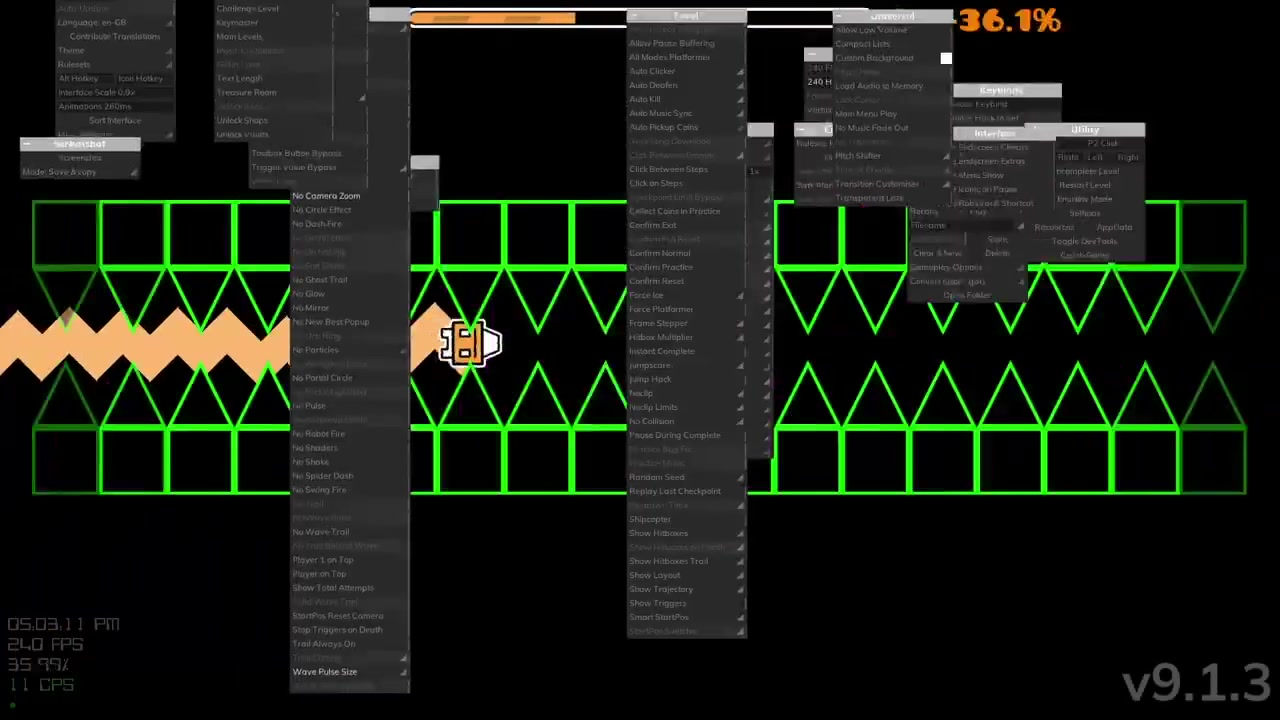Select the Interface Scale menu entry
The height and width of the screenshot is (720, 1280).
97,92
